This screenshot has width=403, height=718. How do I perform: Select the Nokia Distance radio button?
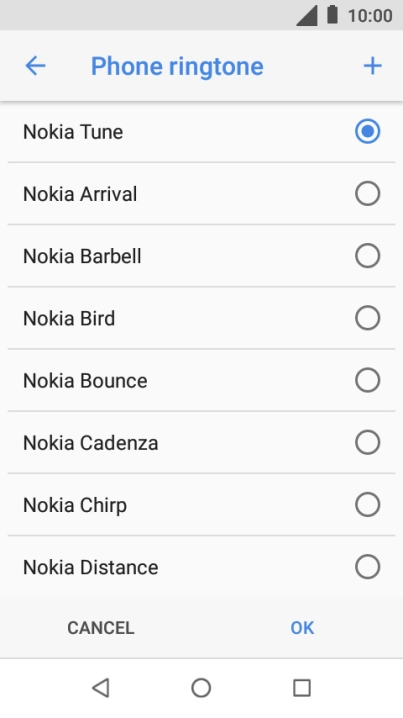click(367, 567)
